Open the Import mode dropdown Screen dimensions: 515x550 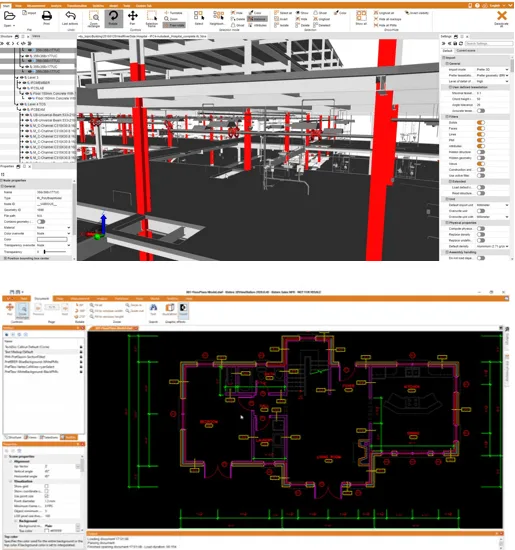point(492,69)
